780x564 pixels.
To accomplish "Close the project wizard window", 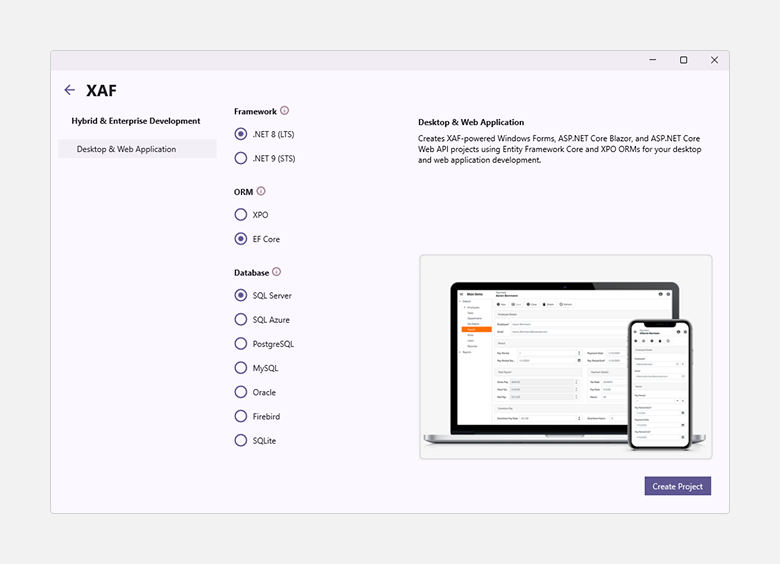I will coord(714,60).
